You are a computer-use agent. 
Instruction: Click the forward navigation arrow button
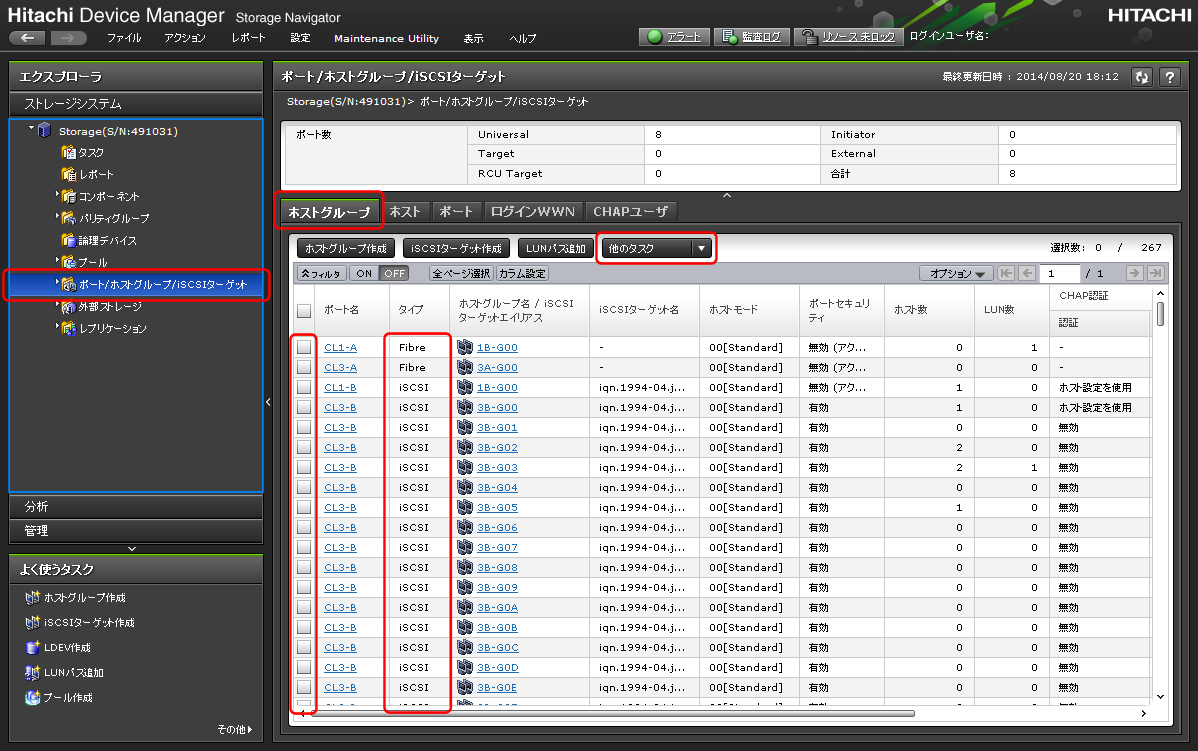click(x=68, y=37)
